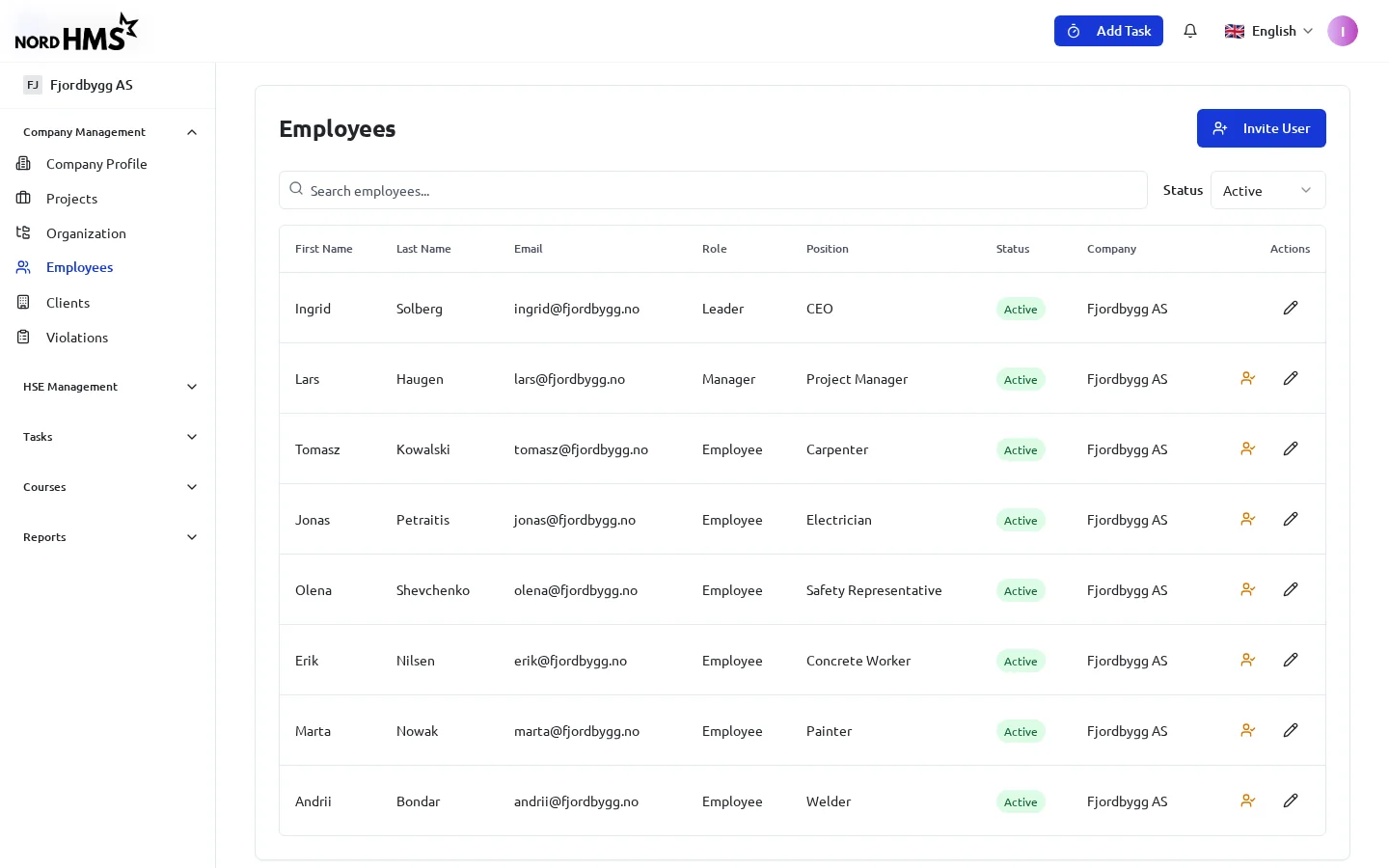Click the Project Manager position cell
The image size is (1389, 868).
click(x=857, y=379)
